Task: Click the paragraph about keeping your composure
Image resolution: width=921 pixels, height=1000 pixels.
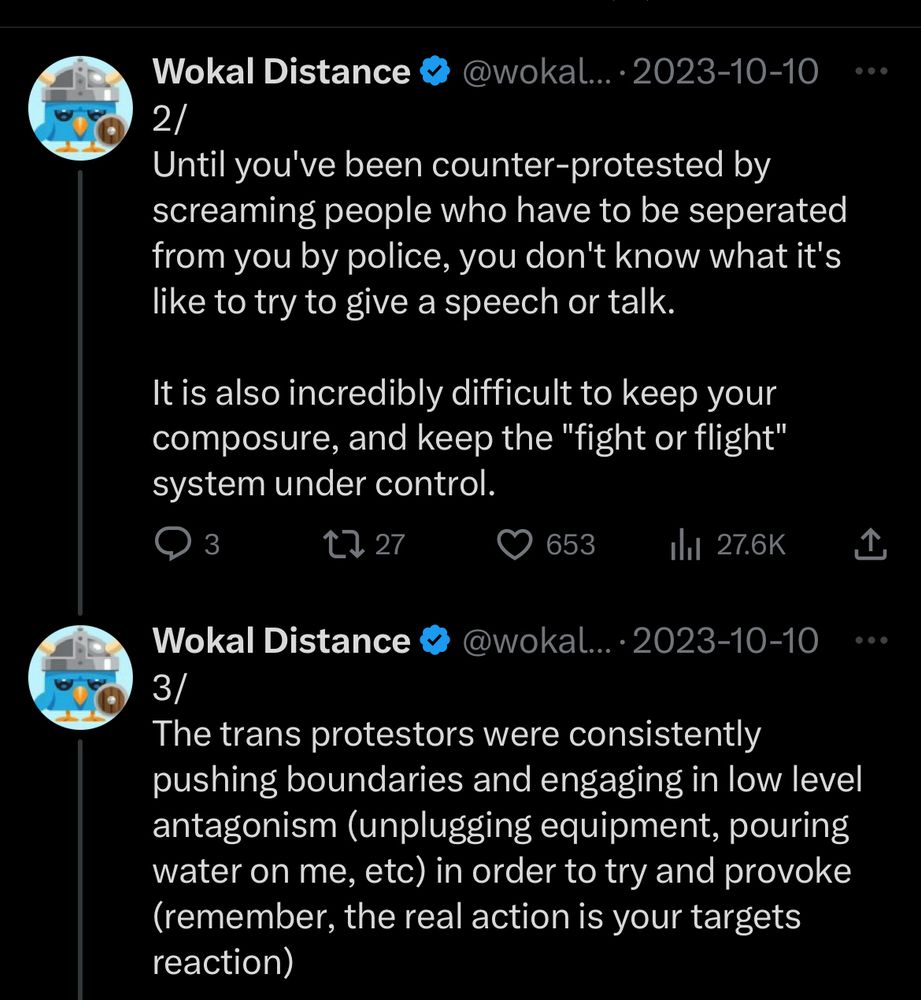Action: pos(464,438)
